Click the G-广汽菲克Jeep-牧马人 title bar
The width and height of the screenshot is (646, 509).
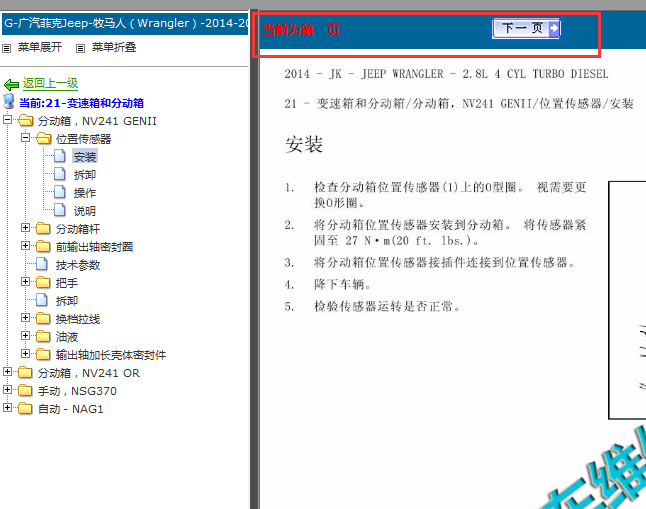(x=125, y=23)
